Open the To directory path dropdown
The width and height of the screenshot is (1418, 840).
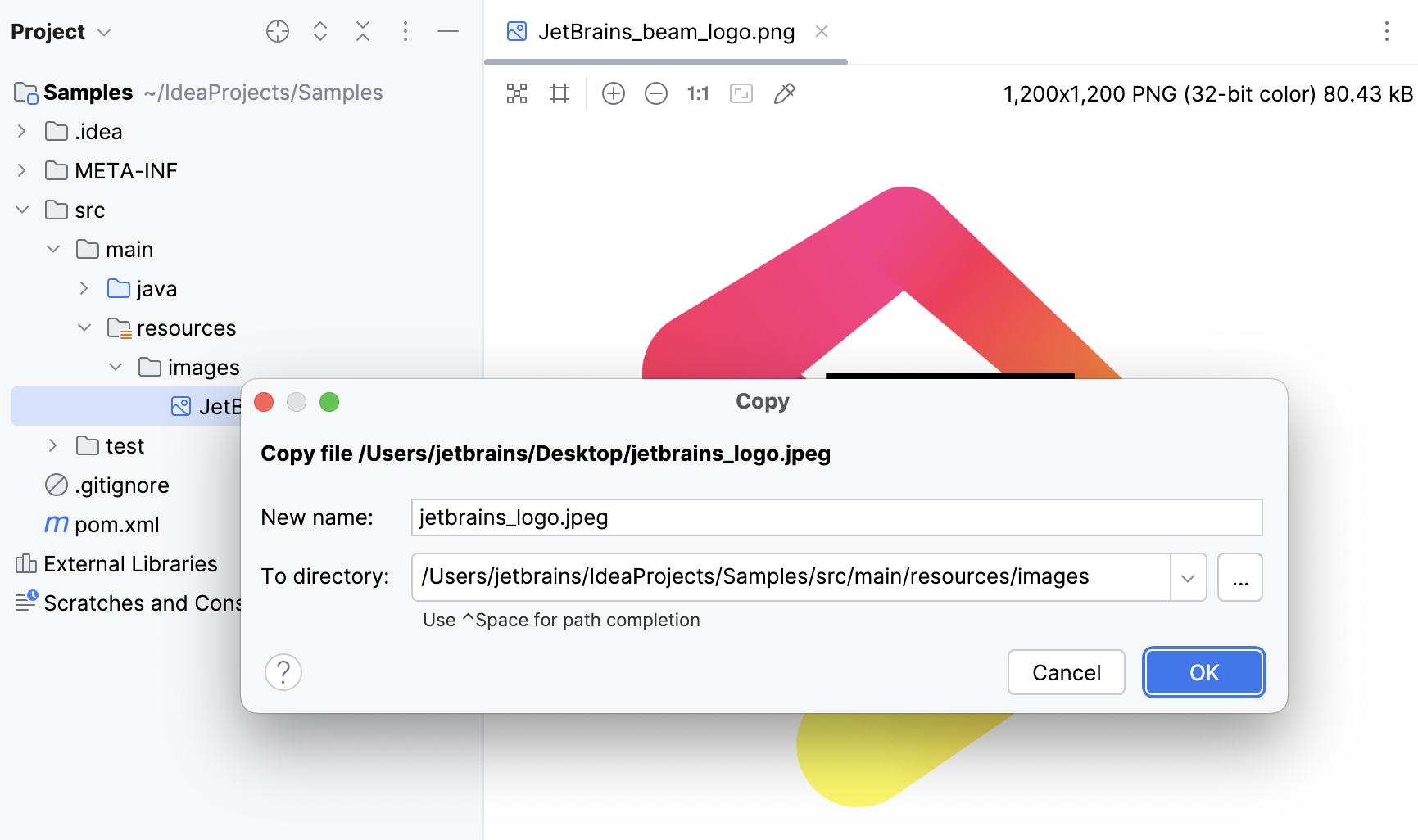coord(1187,577)
